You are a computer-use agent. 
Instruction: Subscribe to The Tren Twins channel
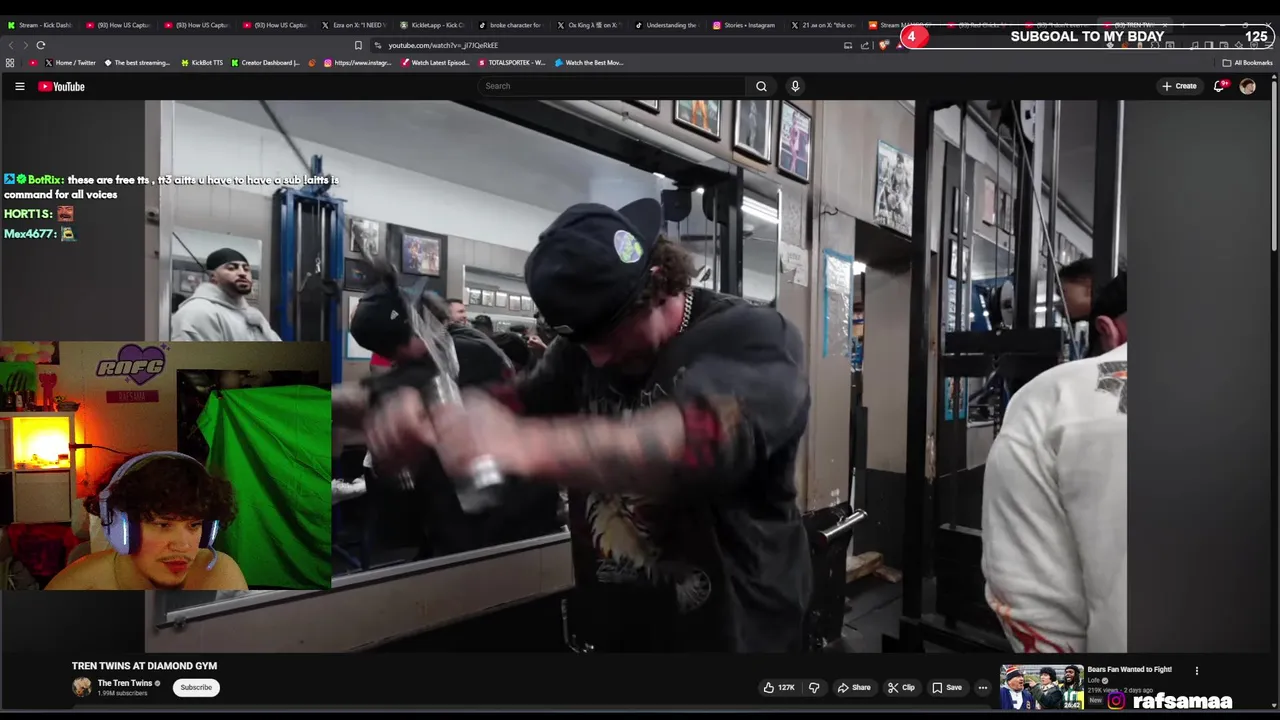(x=196, y=687)
